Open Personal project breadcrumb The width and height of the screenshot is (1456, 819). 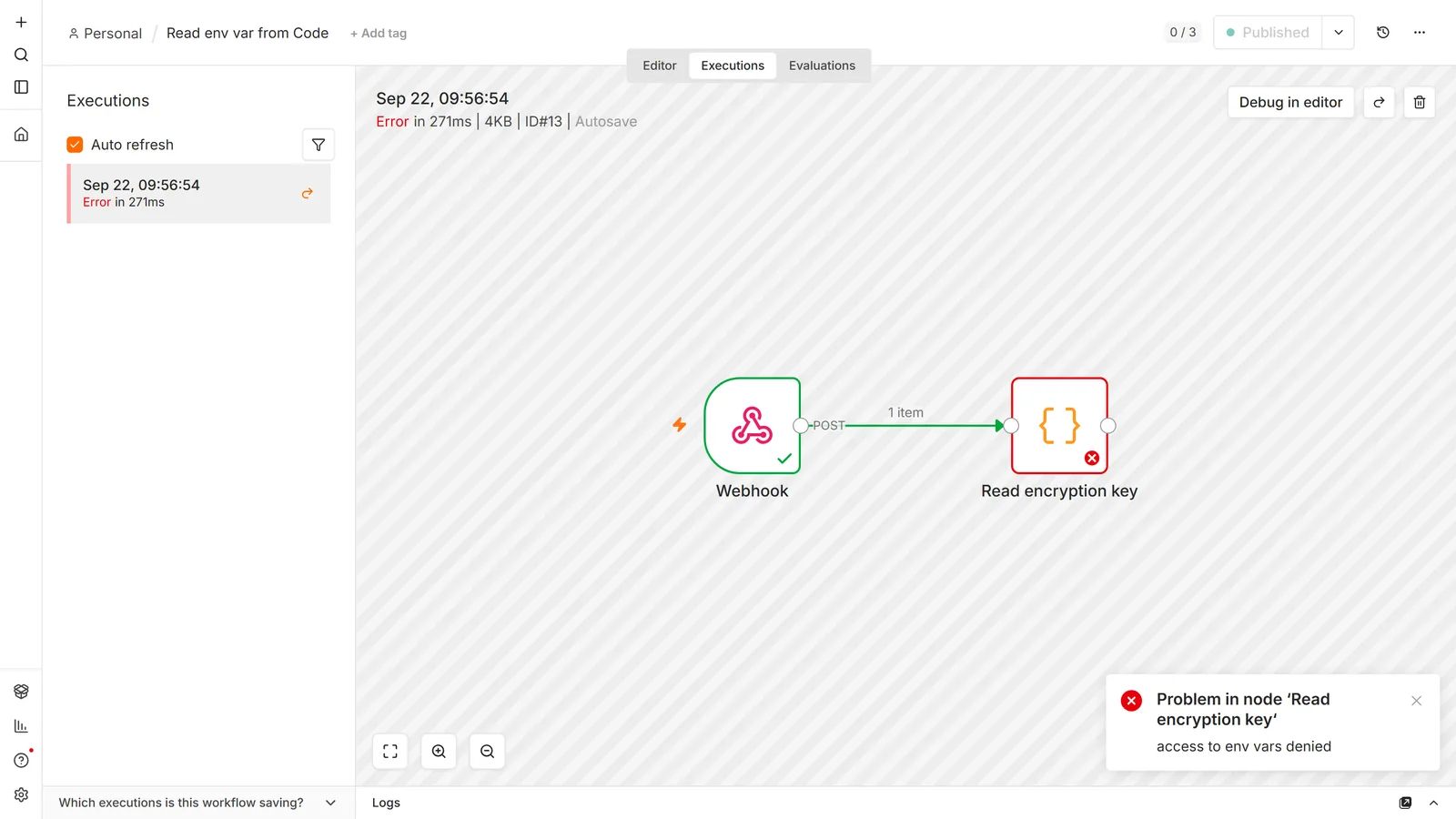coord(106,34)
